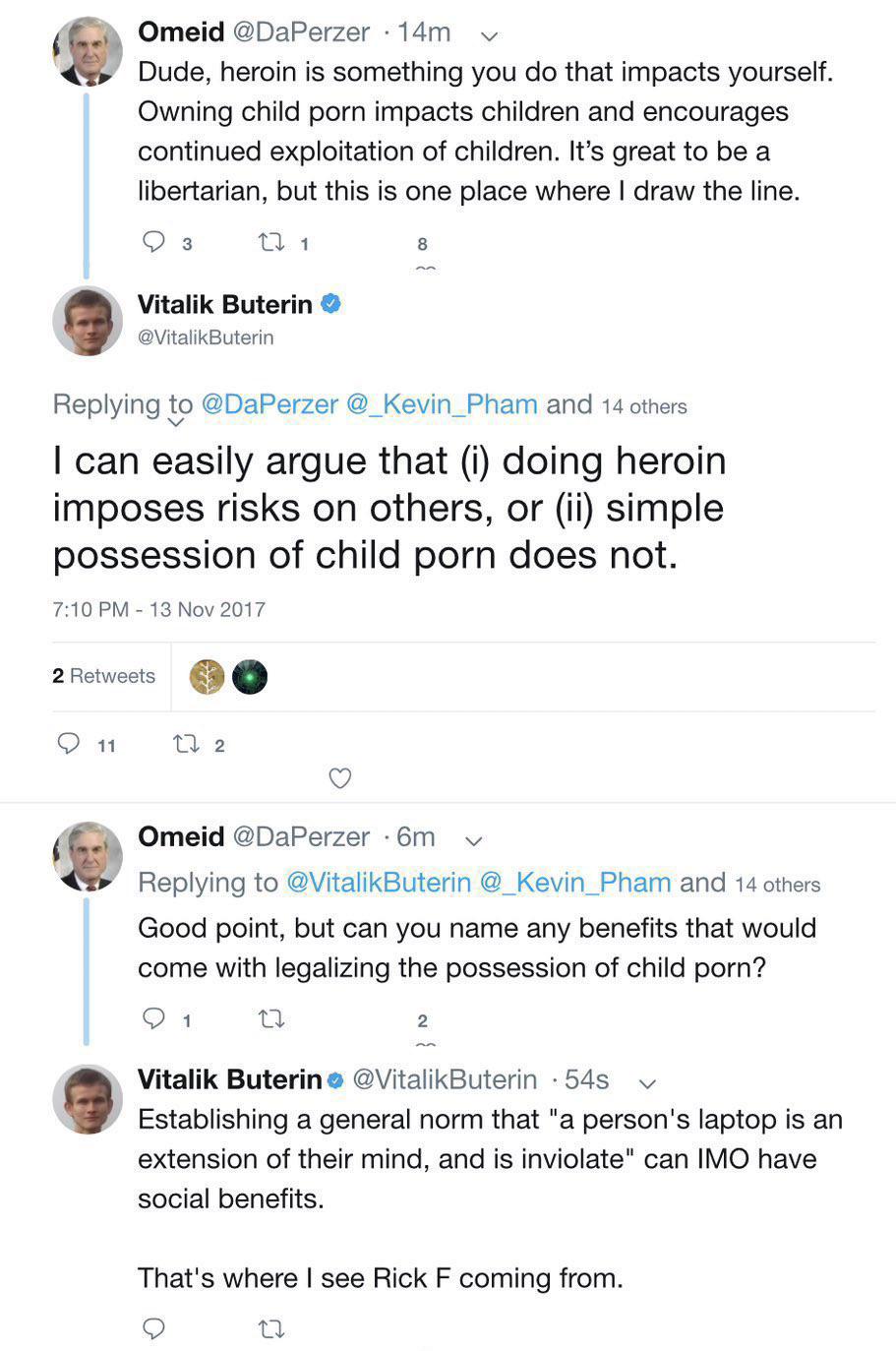Viewport: 896px width, 1351px height.
Task: Reply to Omeid's 'Good point' tweet
Action: [154, 1018]
